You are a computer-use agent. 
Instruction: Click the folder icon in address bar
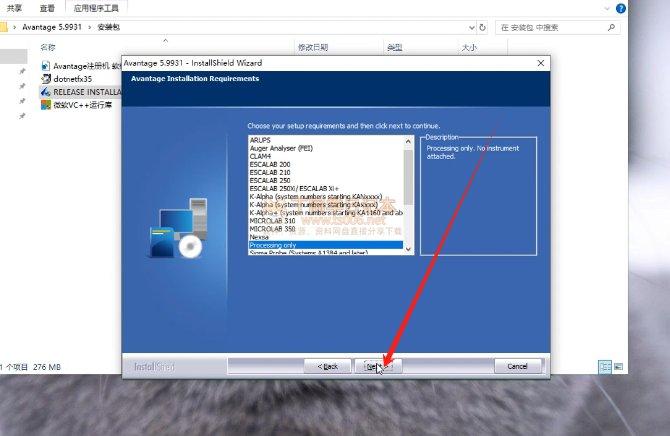point(3,27)
